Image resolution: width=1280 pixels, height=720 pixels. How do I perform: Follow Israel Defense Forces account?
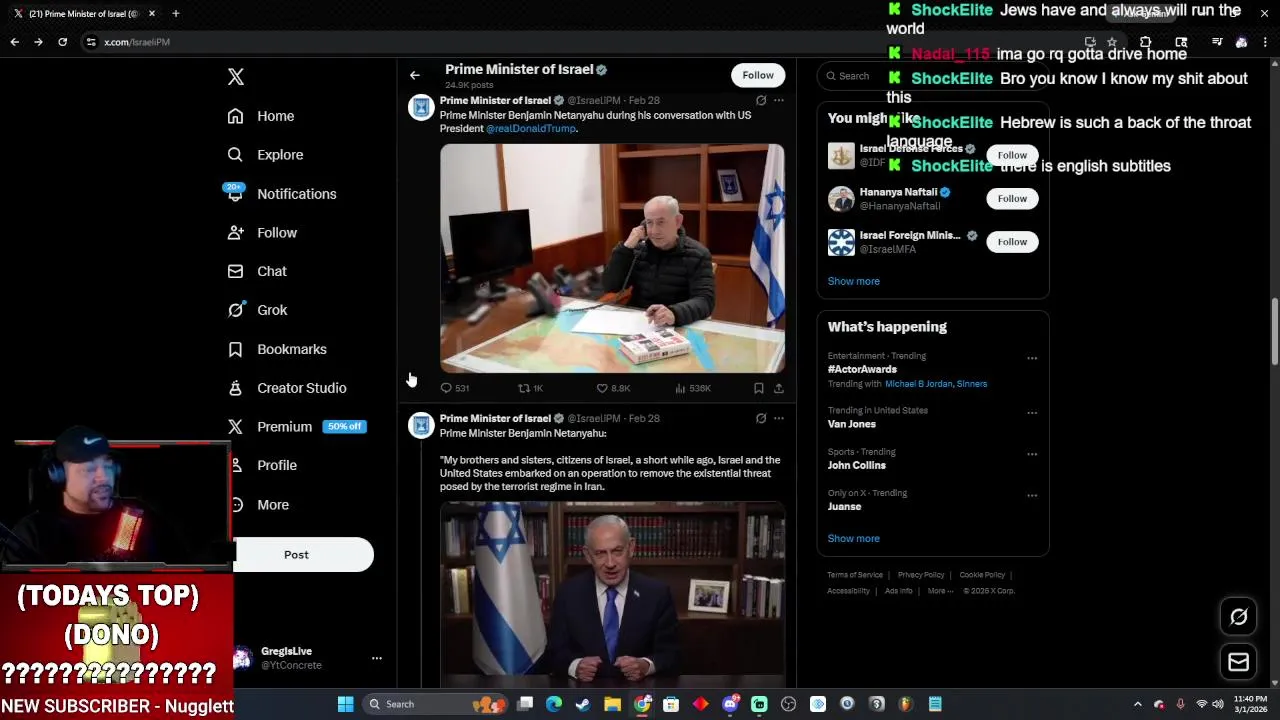1012,155
